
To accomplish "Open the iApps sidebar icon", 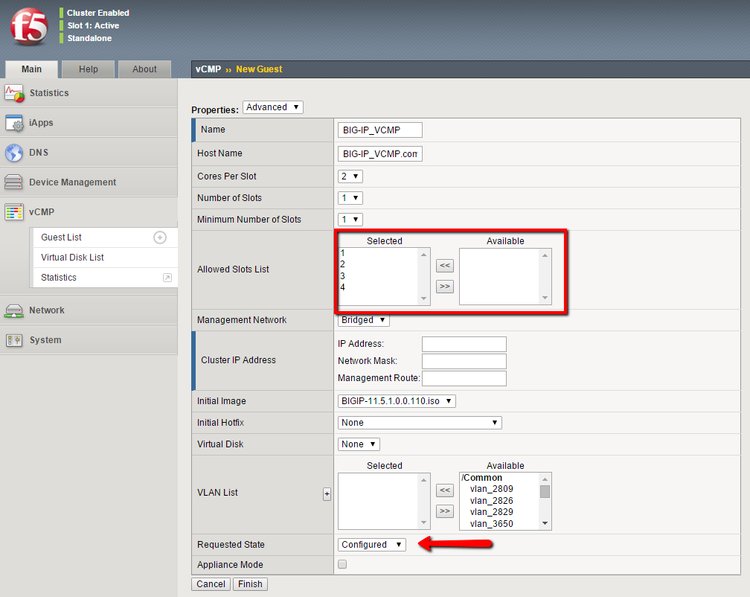I will click(14, 123).
